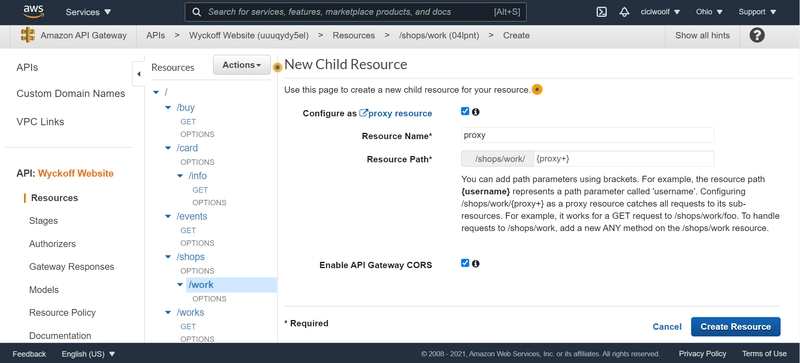Collapse the /shops tree node arrow
The height and width of the screenshot is (363, 800).
168,257
